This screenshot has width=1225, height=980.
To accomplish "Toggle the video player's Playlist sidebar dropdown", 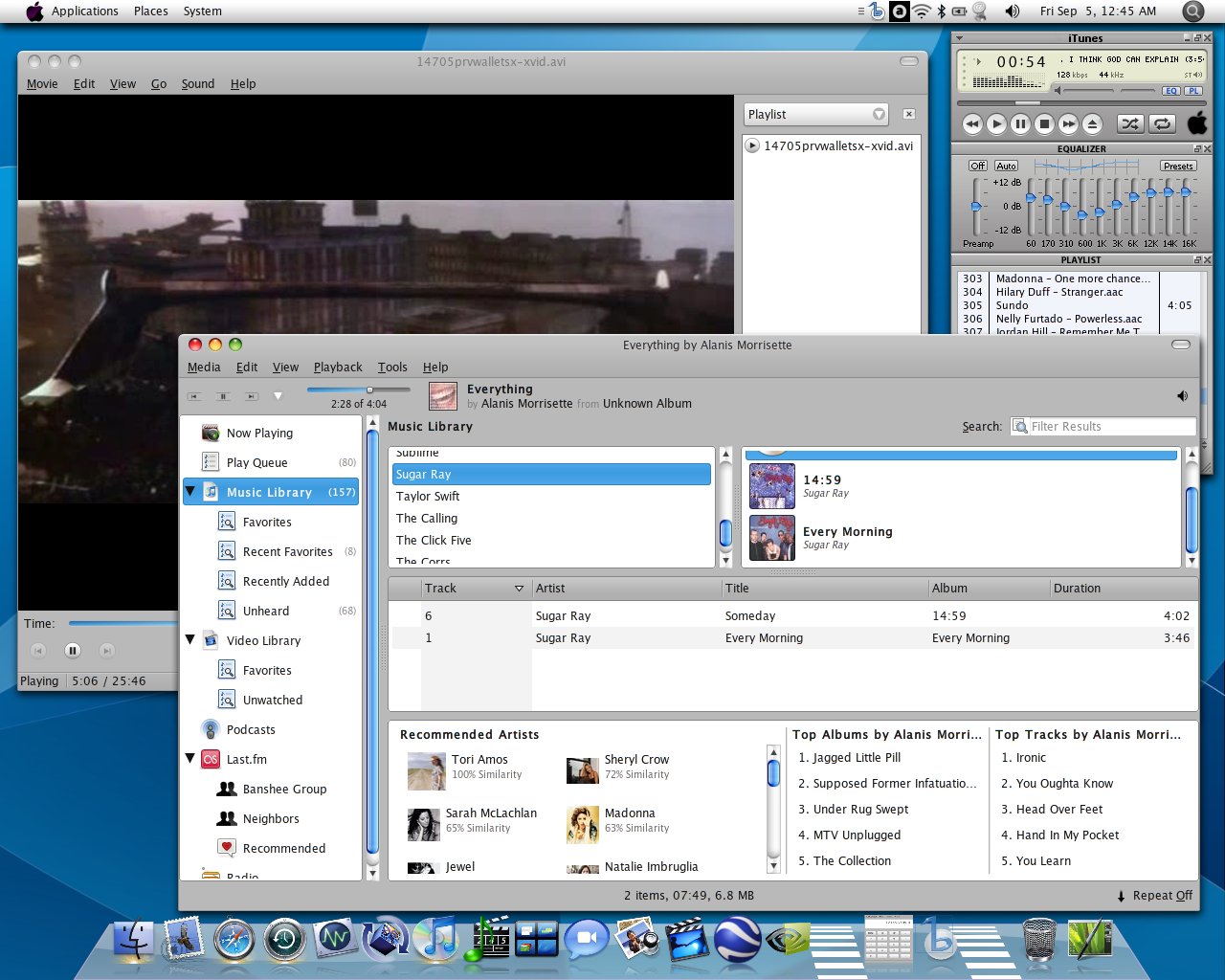I will click(x=816, y=114).
